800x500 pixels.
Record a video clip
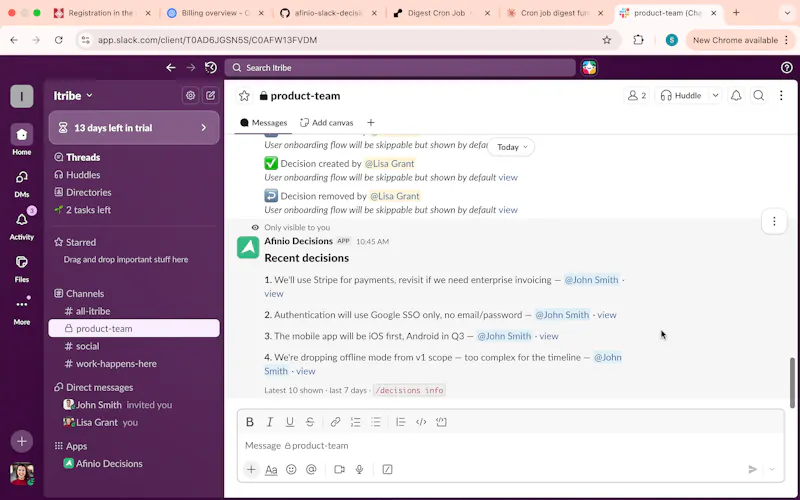(x=339, y=469)
